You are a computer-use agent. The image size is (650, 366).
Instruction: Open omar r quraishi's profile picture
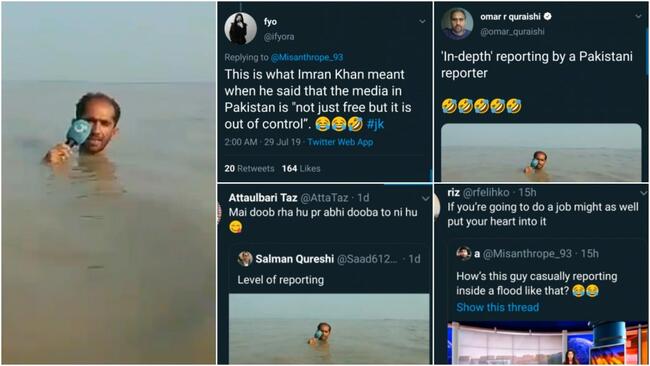click(457, 24)
